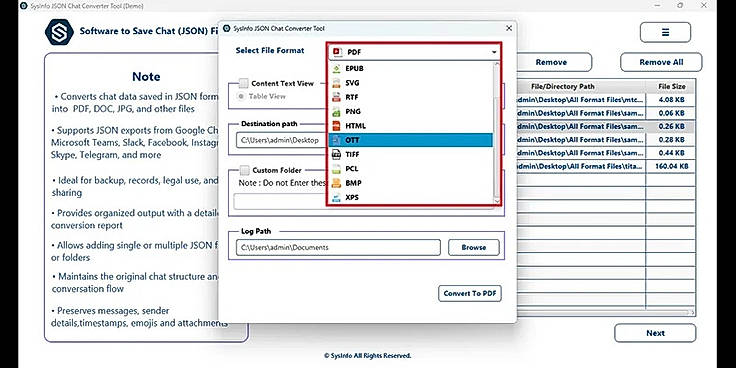Enable the Custom Folder checkbox
This screenshot has width=736, height=368.
(x=244, y=170)
